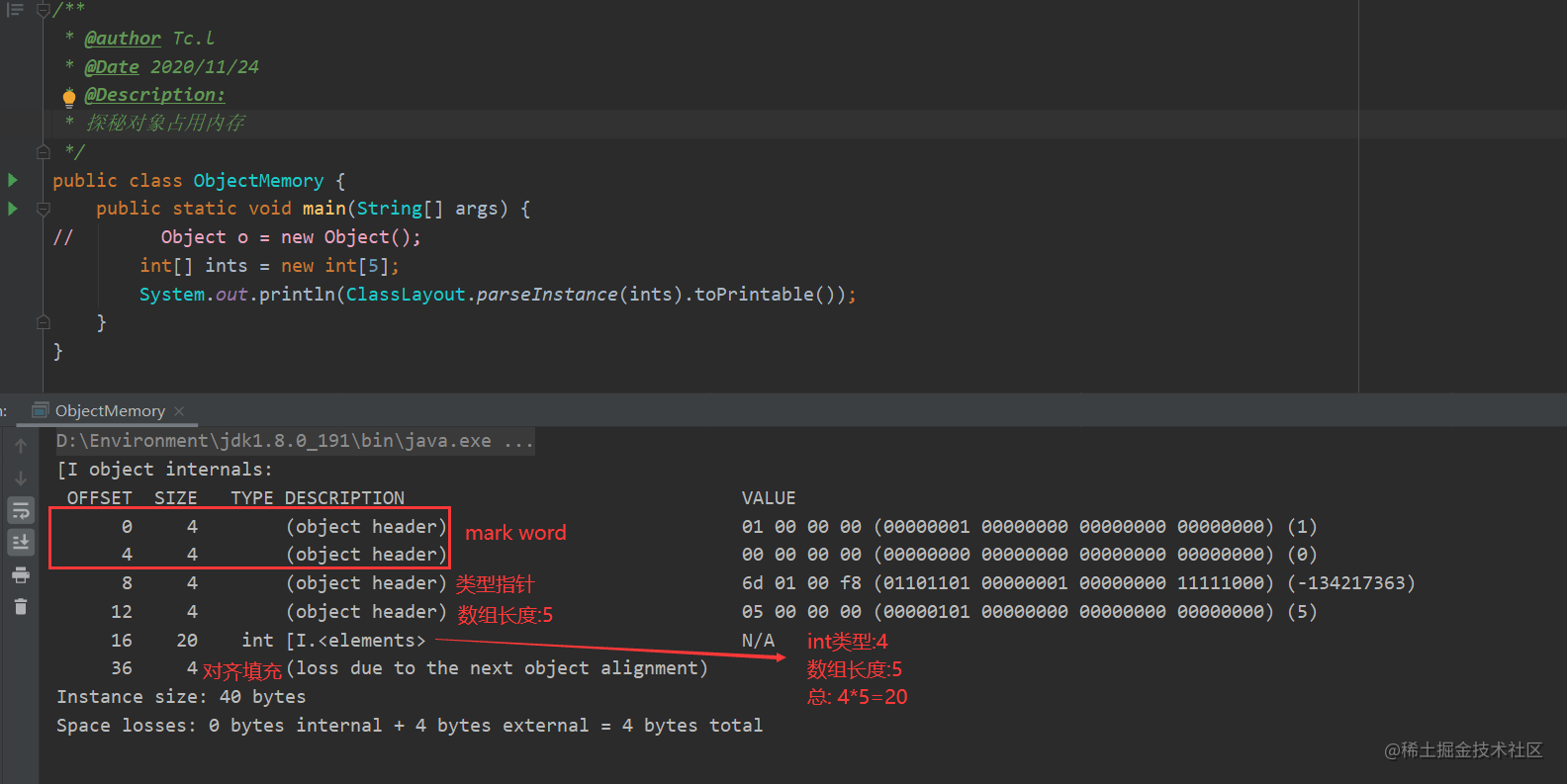Click the value '05 00 00 00' in output

[x=801, y=612]
